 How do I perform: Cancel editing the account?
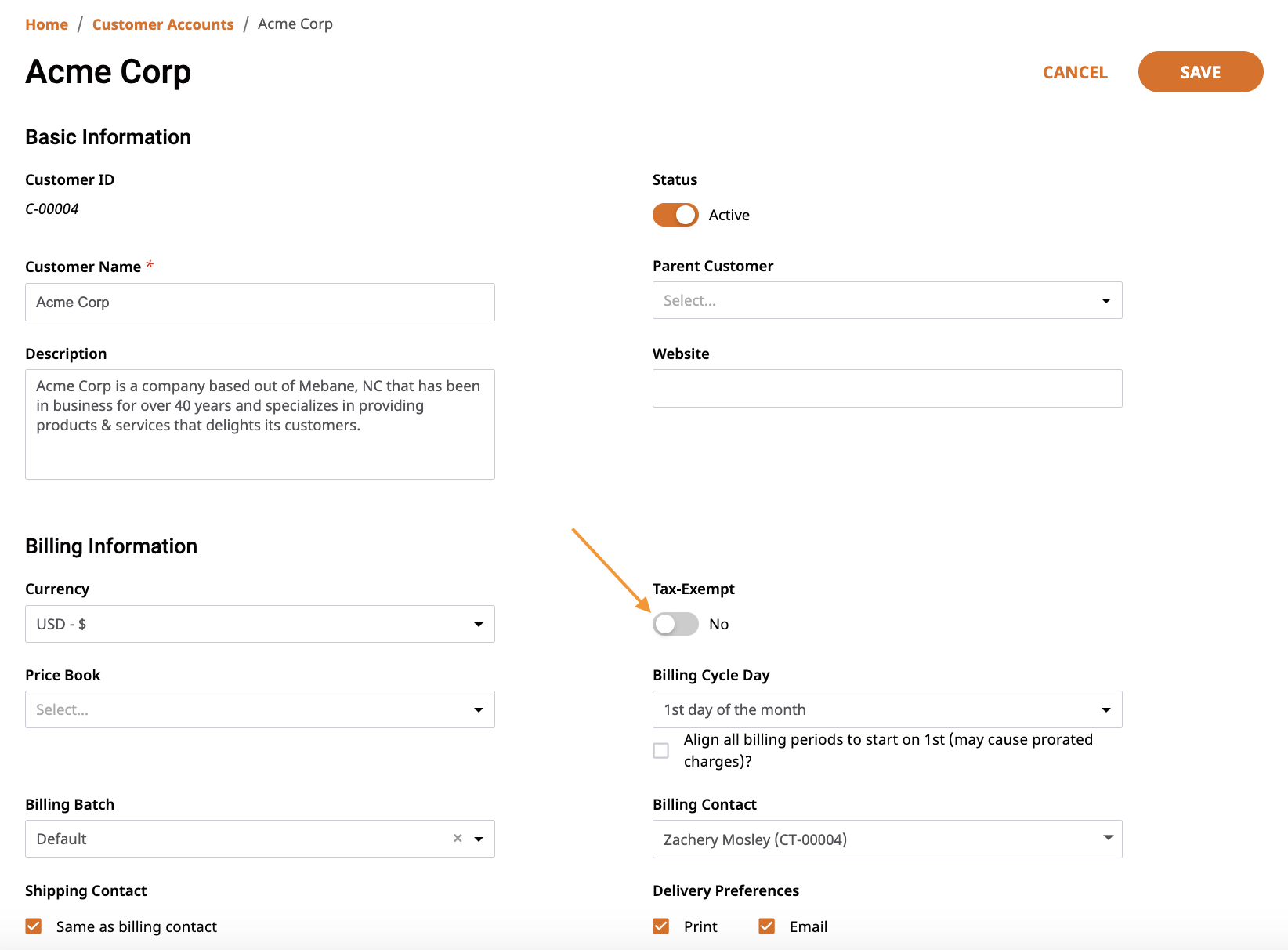pos(1075,72)
